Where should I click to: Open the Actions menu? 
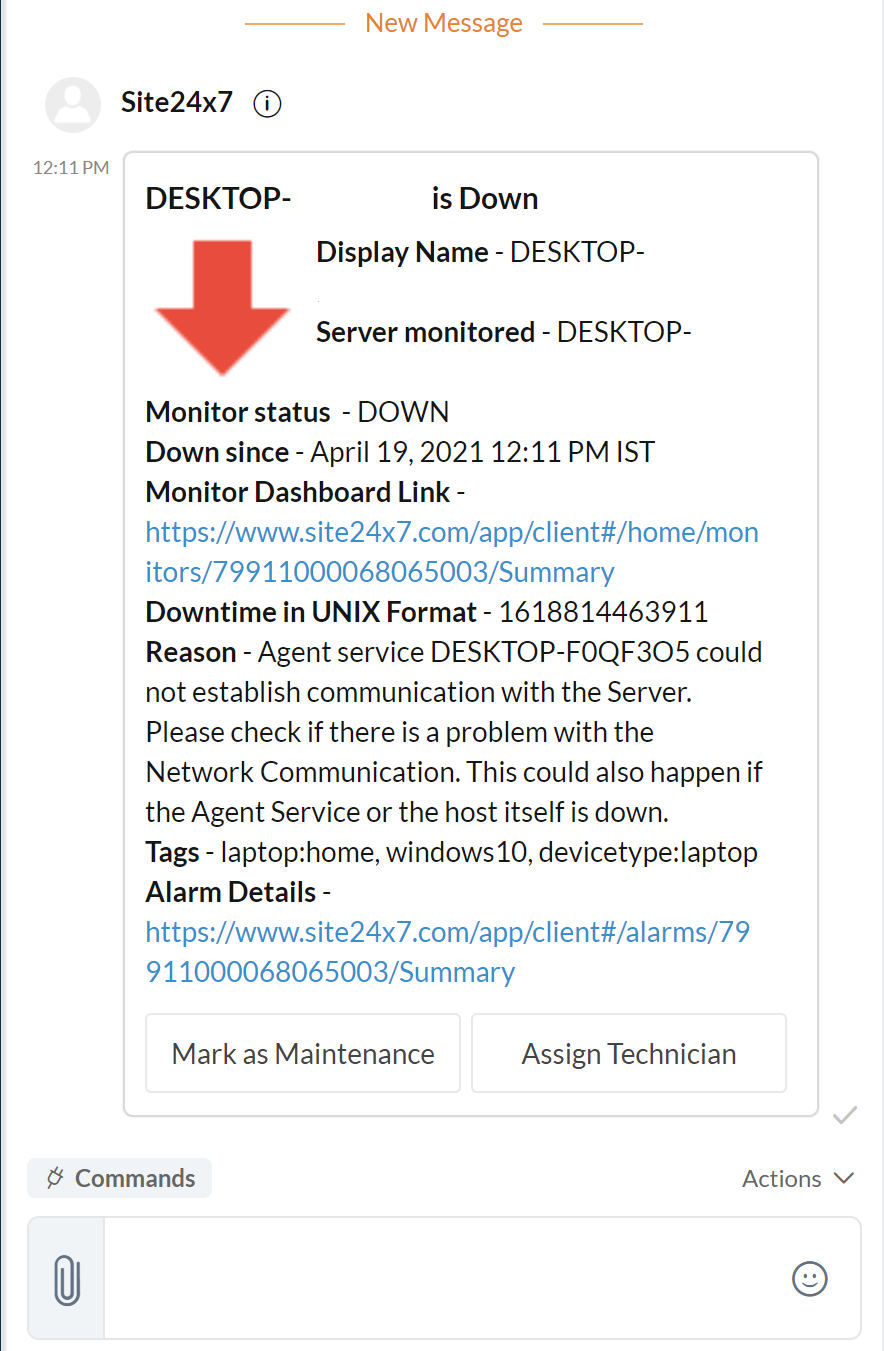pos(782,1179)
